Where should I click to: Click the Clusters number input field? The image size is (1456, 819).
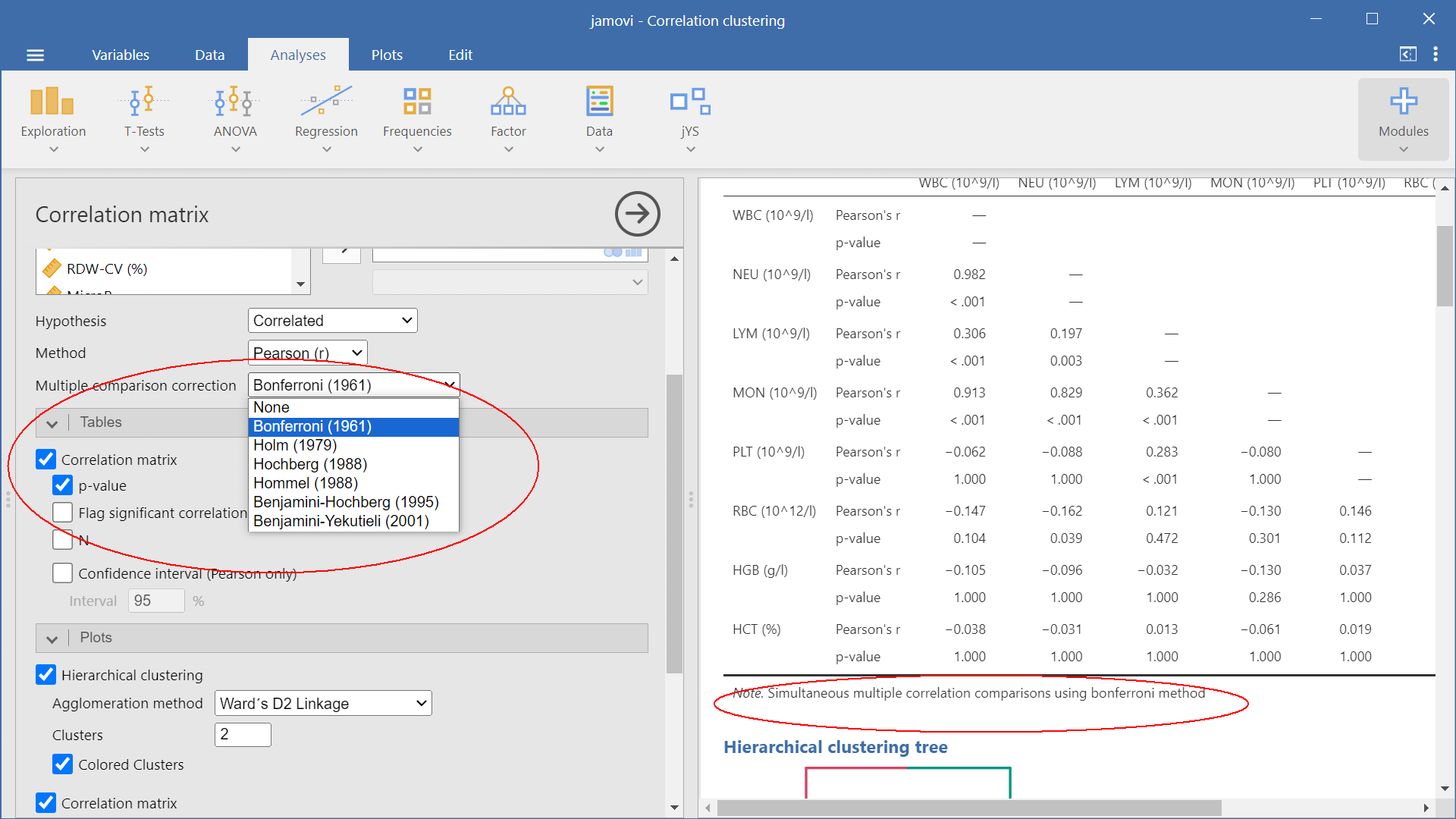point(243,734)
